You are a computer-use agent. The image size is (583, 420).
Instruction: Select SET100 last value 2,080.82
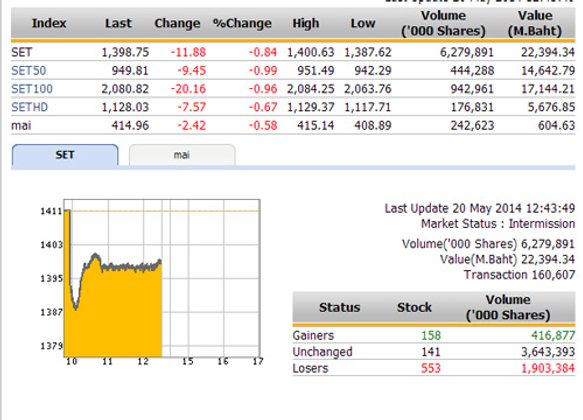pos(125,89)
